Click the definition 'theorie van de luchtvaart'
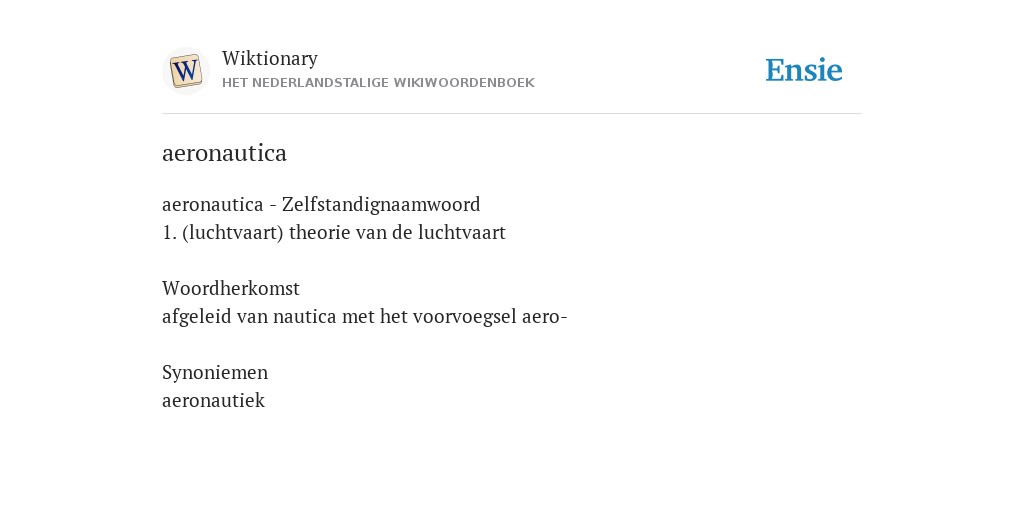The height and width of the screenshot is (512, 1024). [x=397, y=232]
